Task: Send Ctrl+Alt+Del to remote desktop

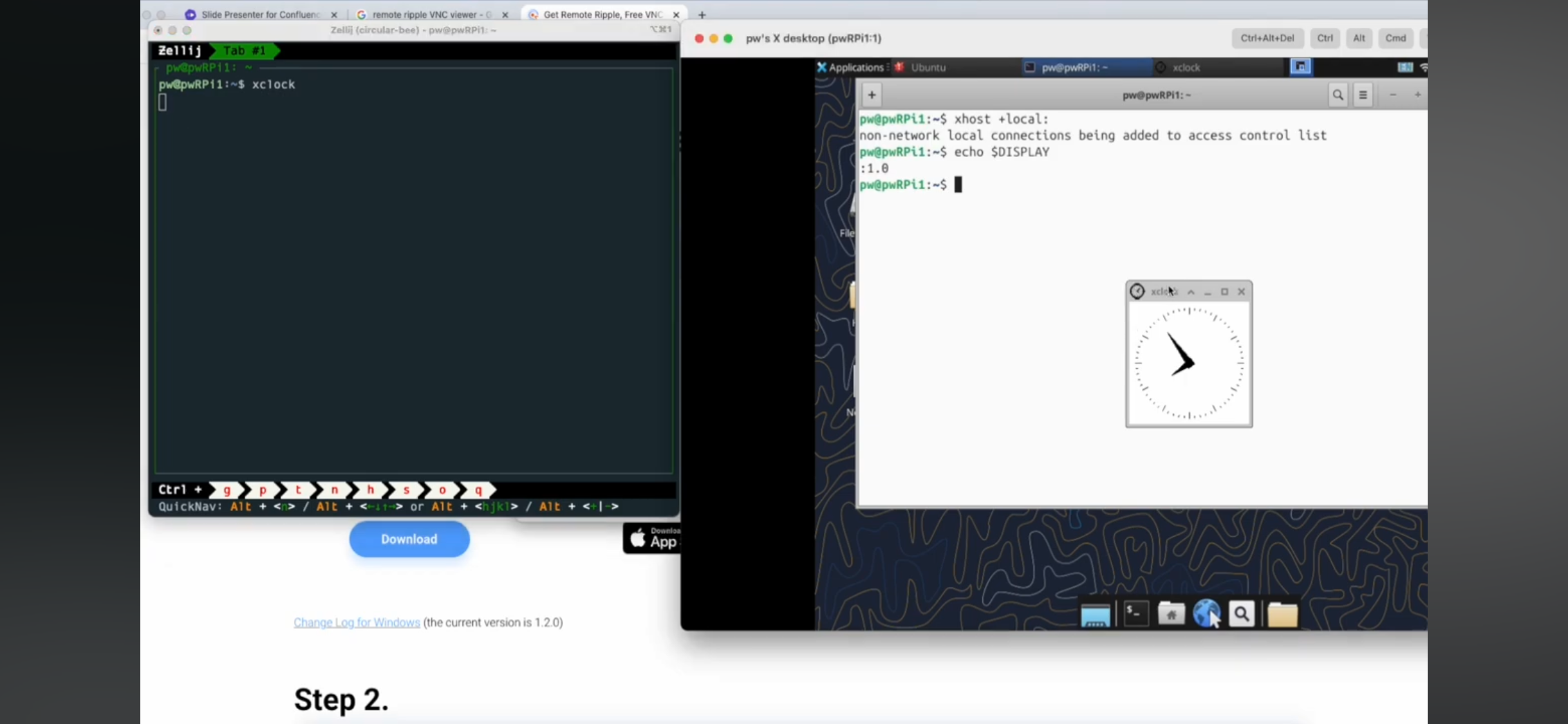Action: tap(1267, 38)
